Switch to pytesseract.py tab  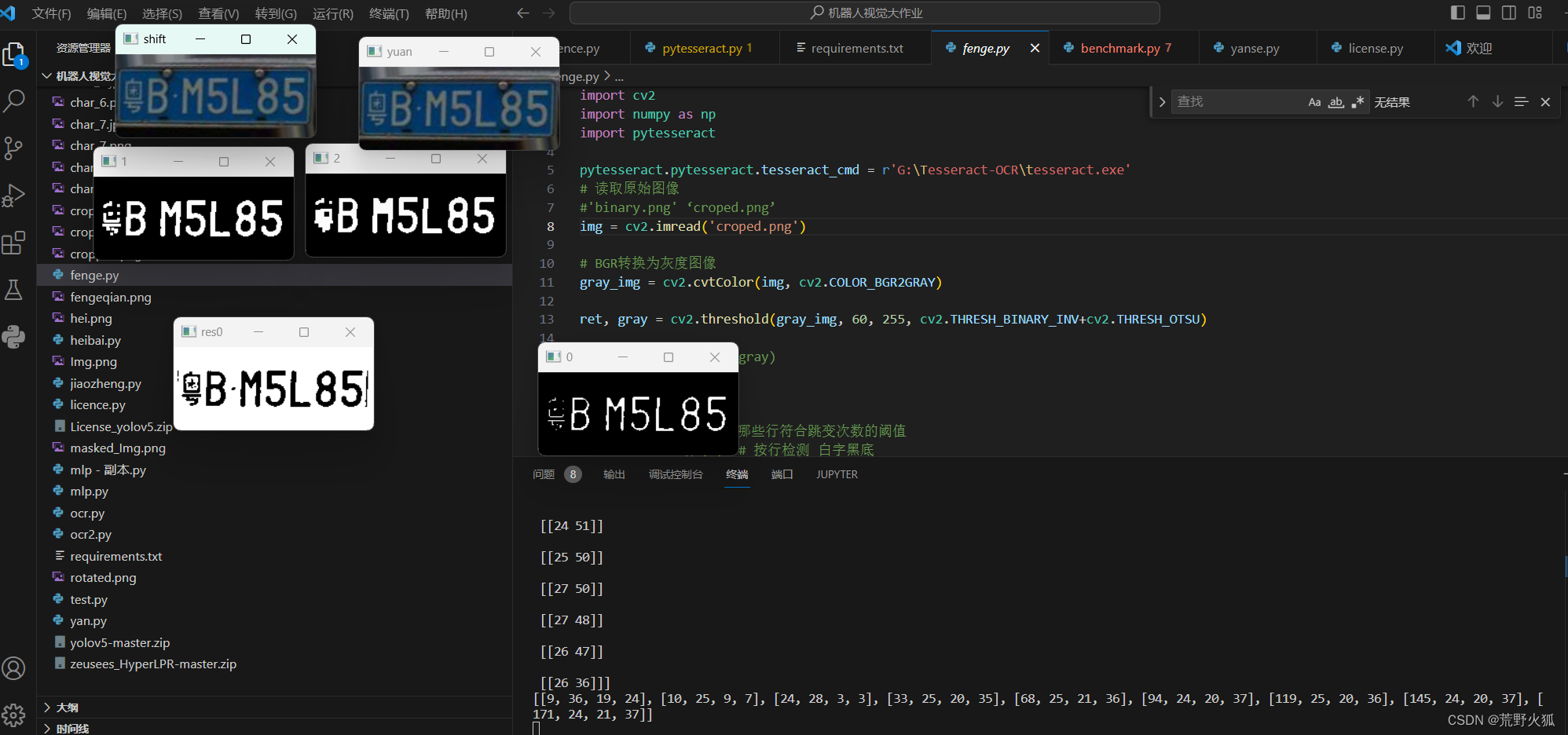point(704,48)
